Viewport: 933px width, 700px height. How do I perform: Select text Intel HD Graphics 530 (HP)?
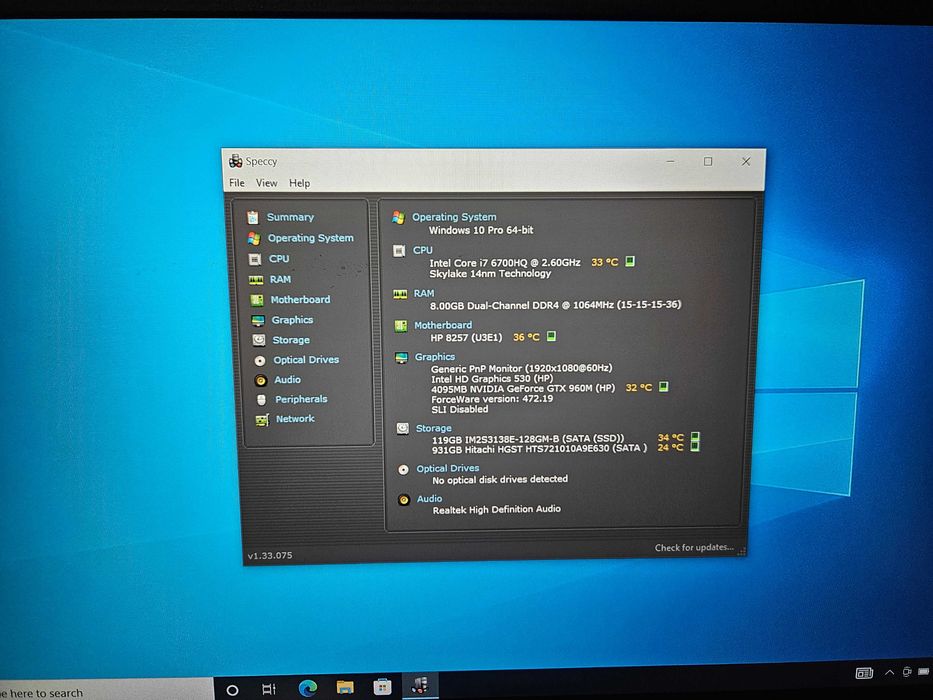tap(492, 379)
